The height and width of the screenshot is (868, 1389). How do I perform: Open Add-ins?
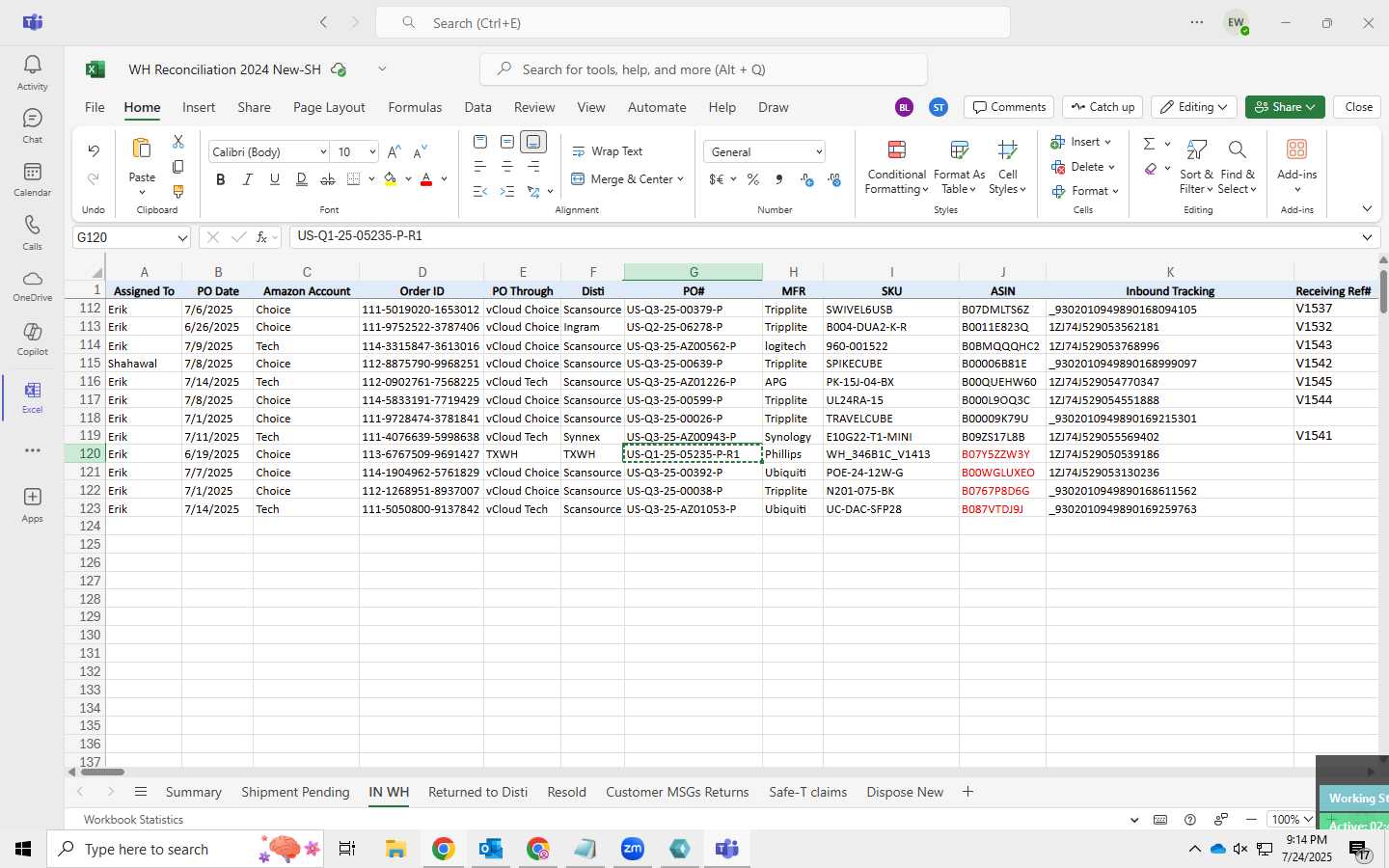1296,166
